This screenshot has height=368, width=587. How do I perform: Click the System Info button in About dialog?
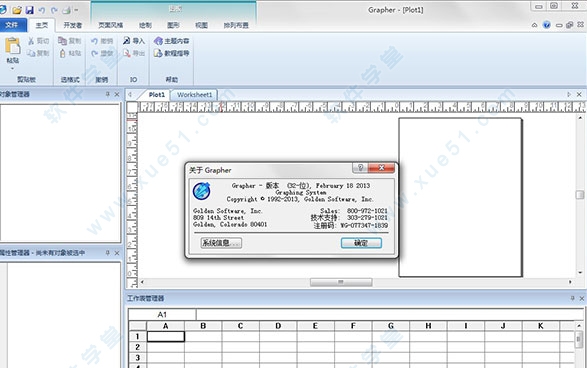pyautogui.click(x=221, y=243)
